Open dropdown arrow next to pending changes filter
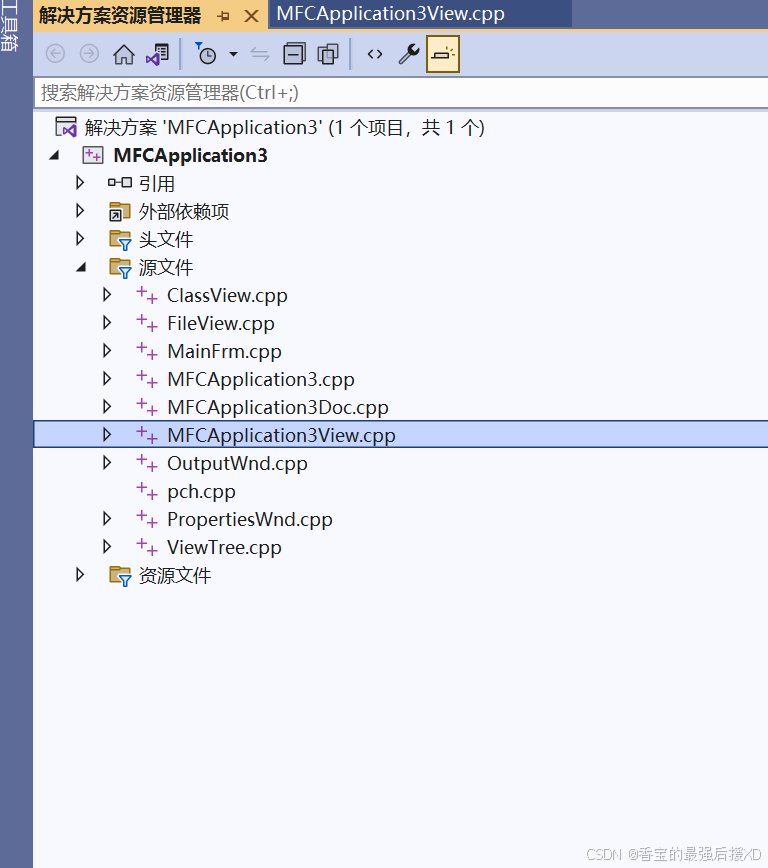Viewport: 768px width, 868px height. point(233,54)
